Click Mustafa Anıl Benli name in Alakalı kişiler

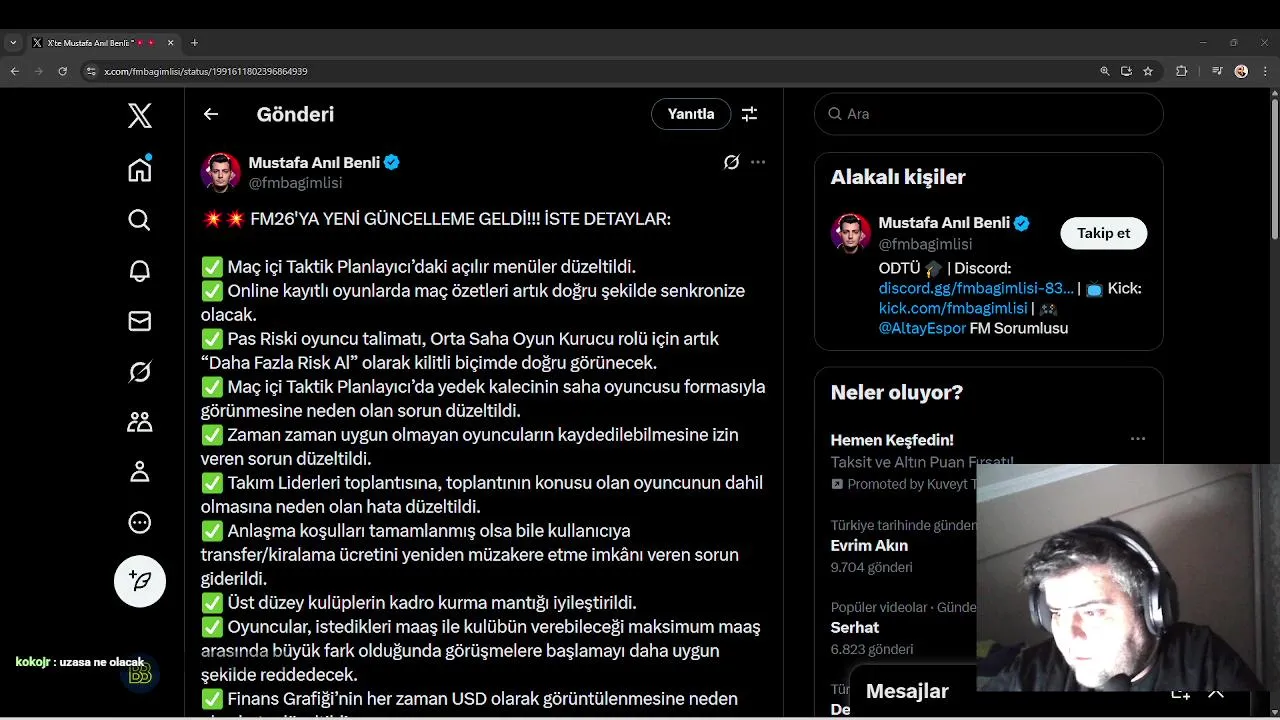click(944, 223)
